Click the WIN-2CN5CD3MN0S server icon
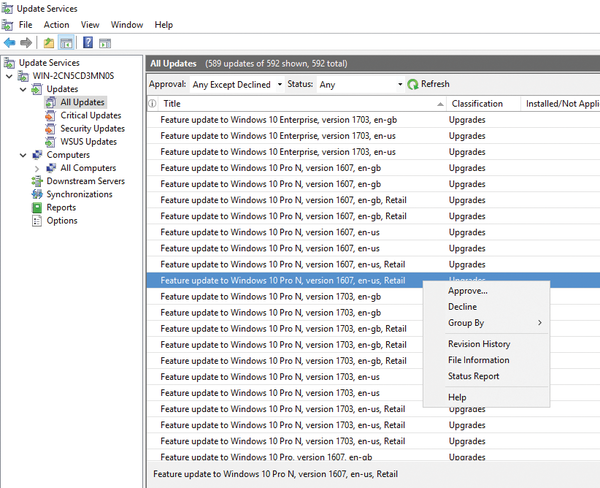The image size is (600, 488). pyautogui.click(x=23, y=76)
